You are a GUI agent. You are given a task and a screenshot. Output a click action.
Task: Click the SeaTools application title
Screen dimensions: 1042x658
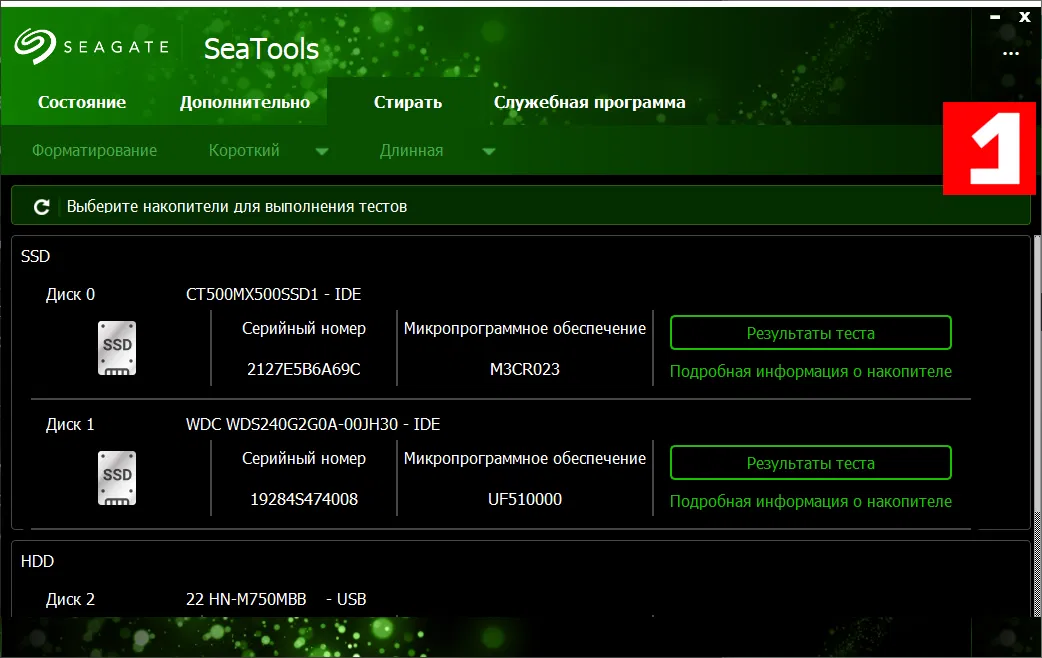(x=261, y=49)
